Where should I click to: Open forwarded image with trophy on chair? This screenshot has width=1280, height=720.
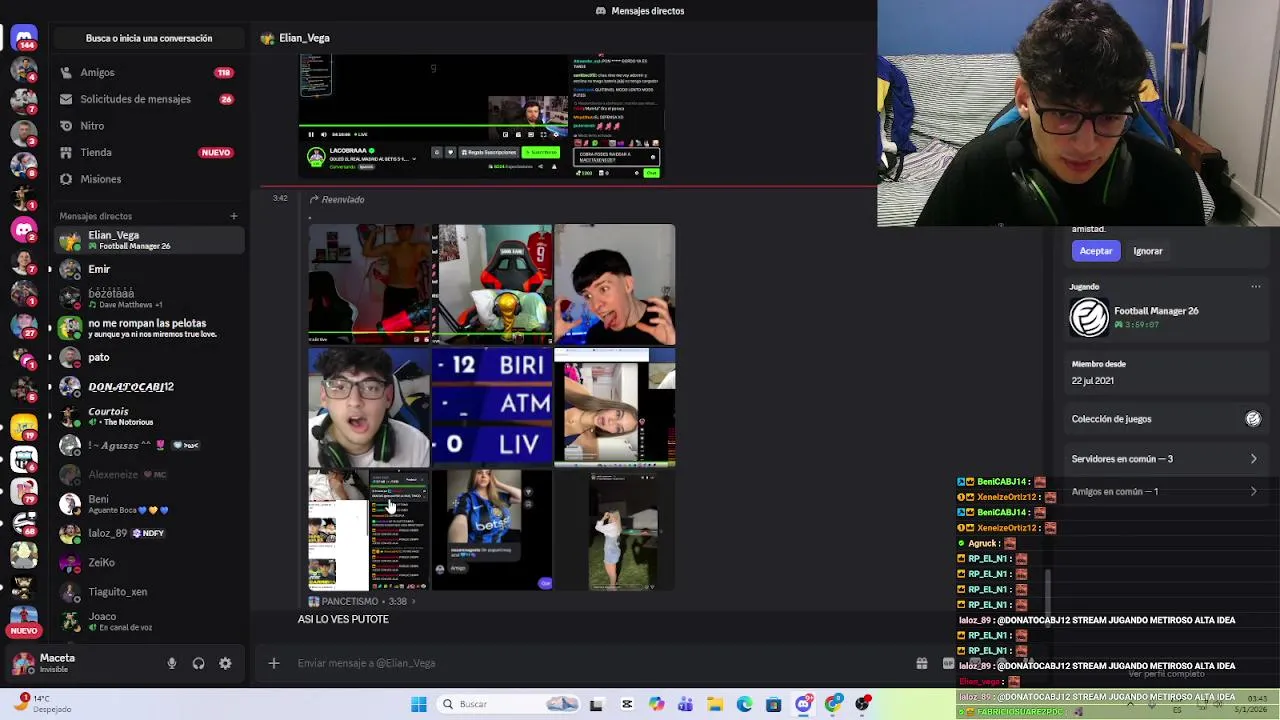click(x=492, y=284)
